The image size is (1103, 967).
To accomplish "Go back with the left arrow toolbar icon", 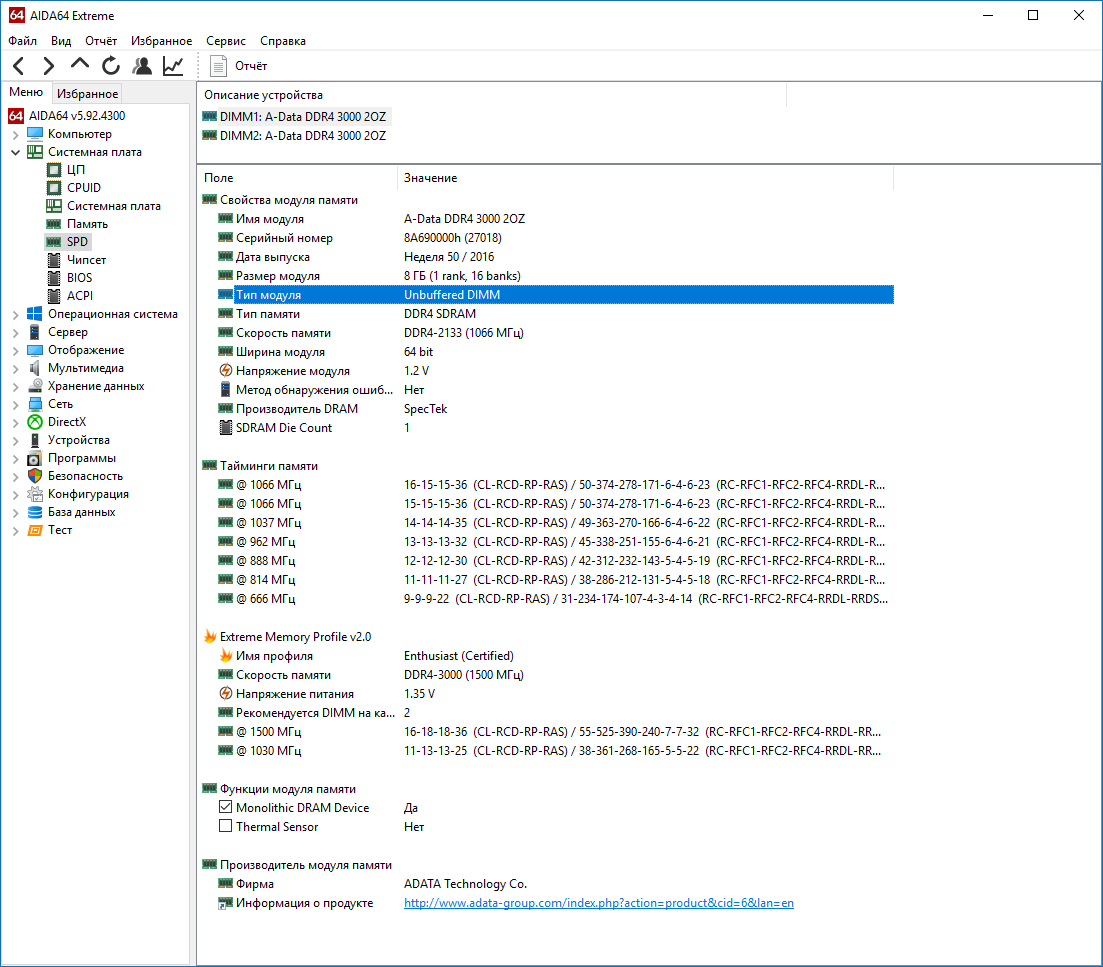I will 19,66.
